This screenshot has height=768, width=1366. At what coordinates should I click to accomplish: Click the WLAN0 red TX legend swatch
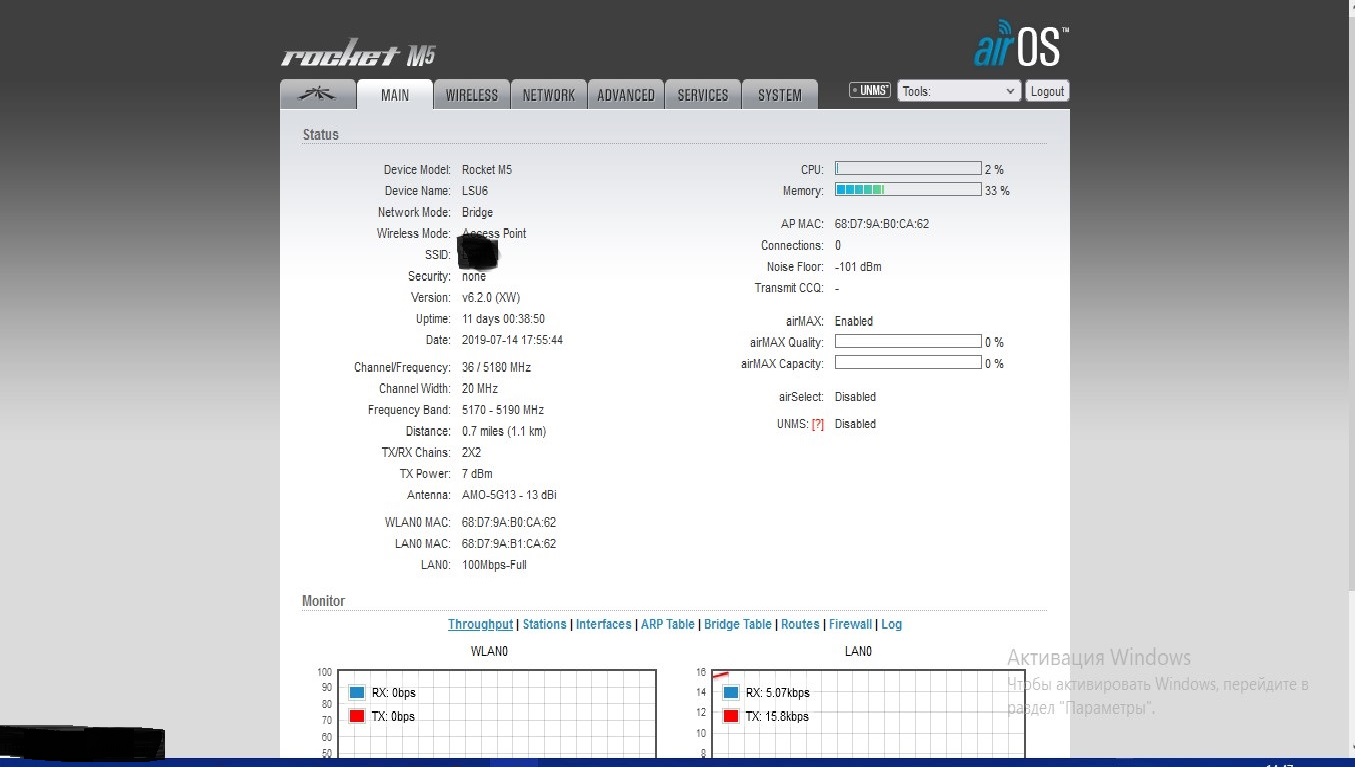click(x=357, y=716)
